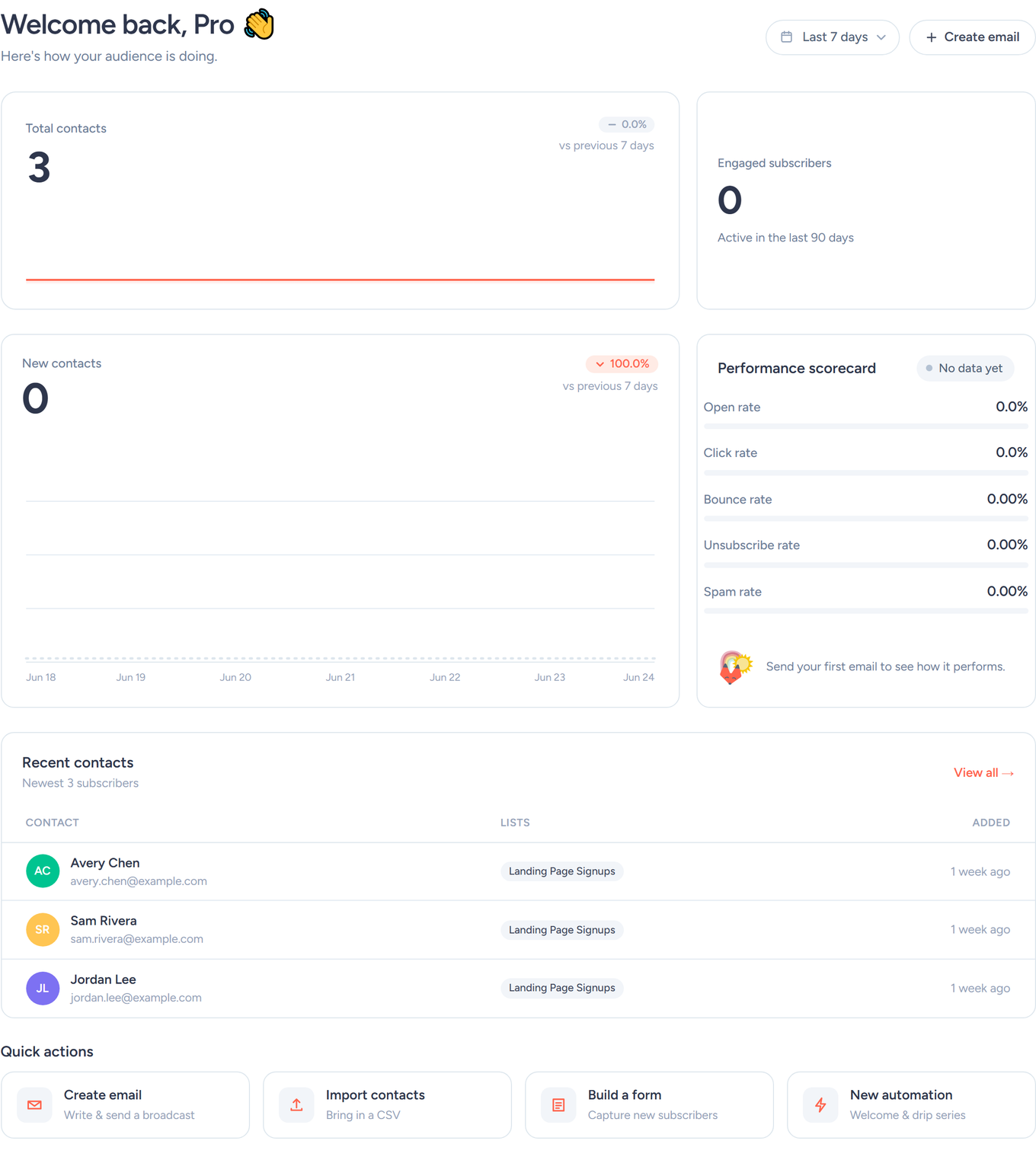Click the upload icon on Import contacts card
Screen dimensions: 1036x1176
[x=296, y=1105]
